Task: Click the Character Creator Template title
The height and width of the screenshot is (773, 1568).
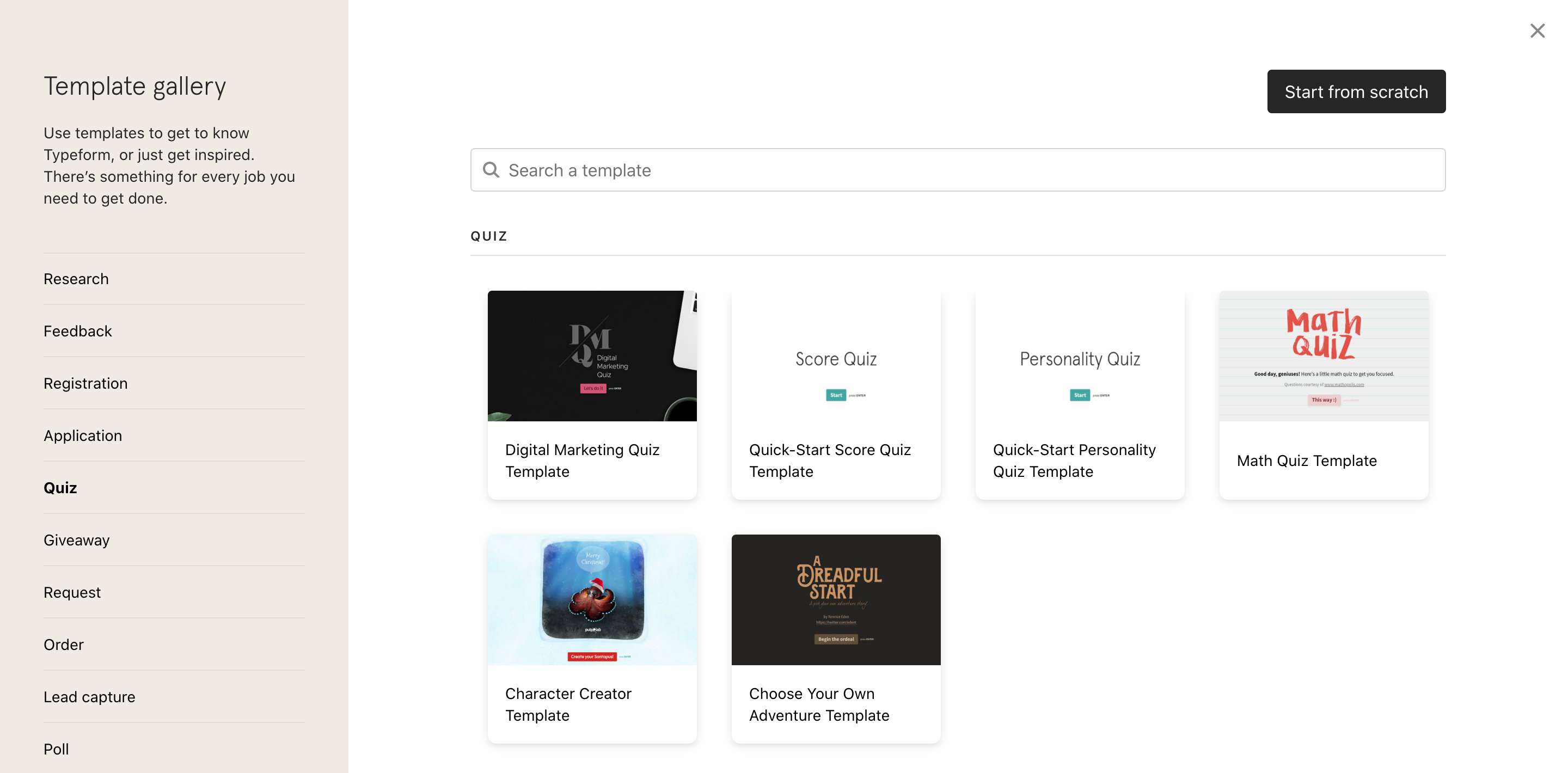Action: click(x=568, y=705)
